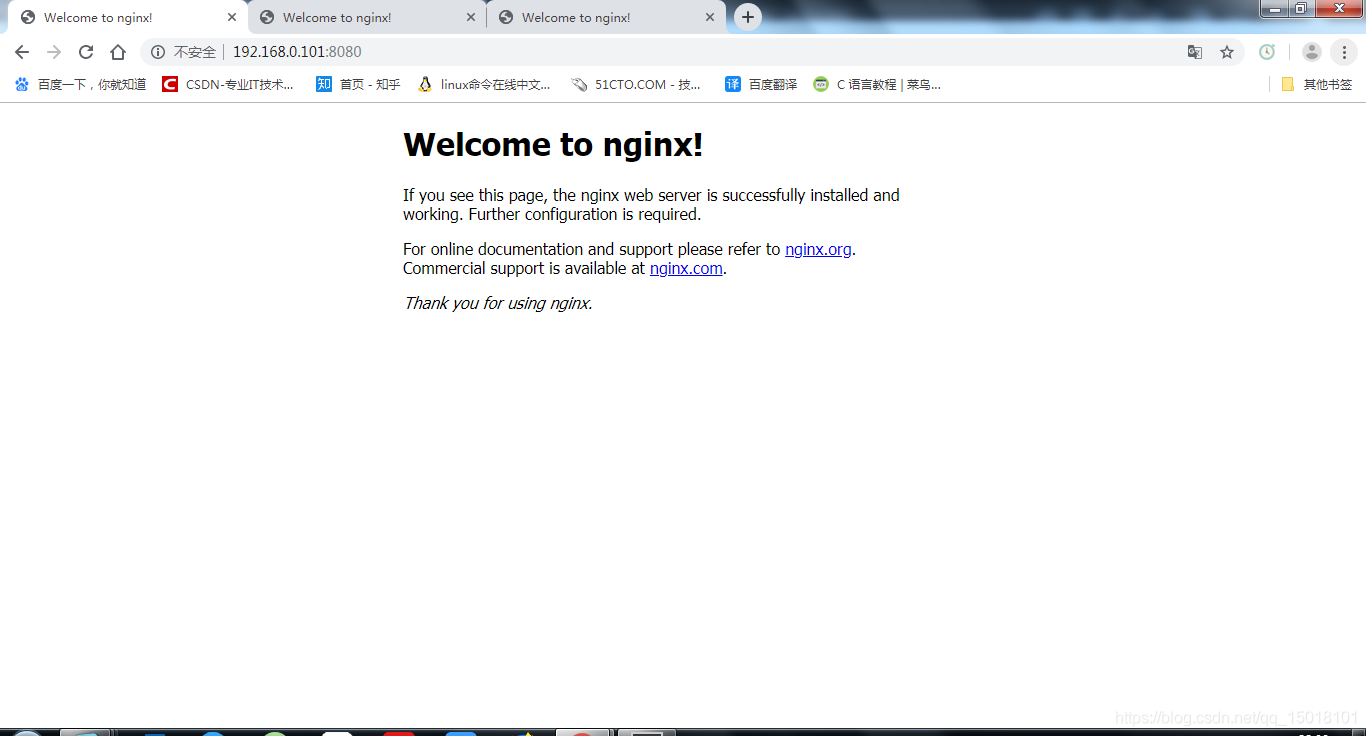Bookmark this page with the star icon

coord(1227,52)
